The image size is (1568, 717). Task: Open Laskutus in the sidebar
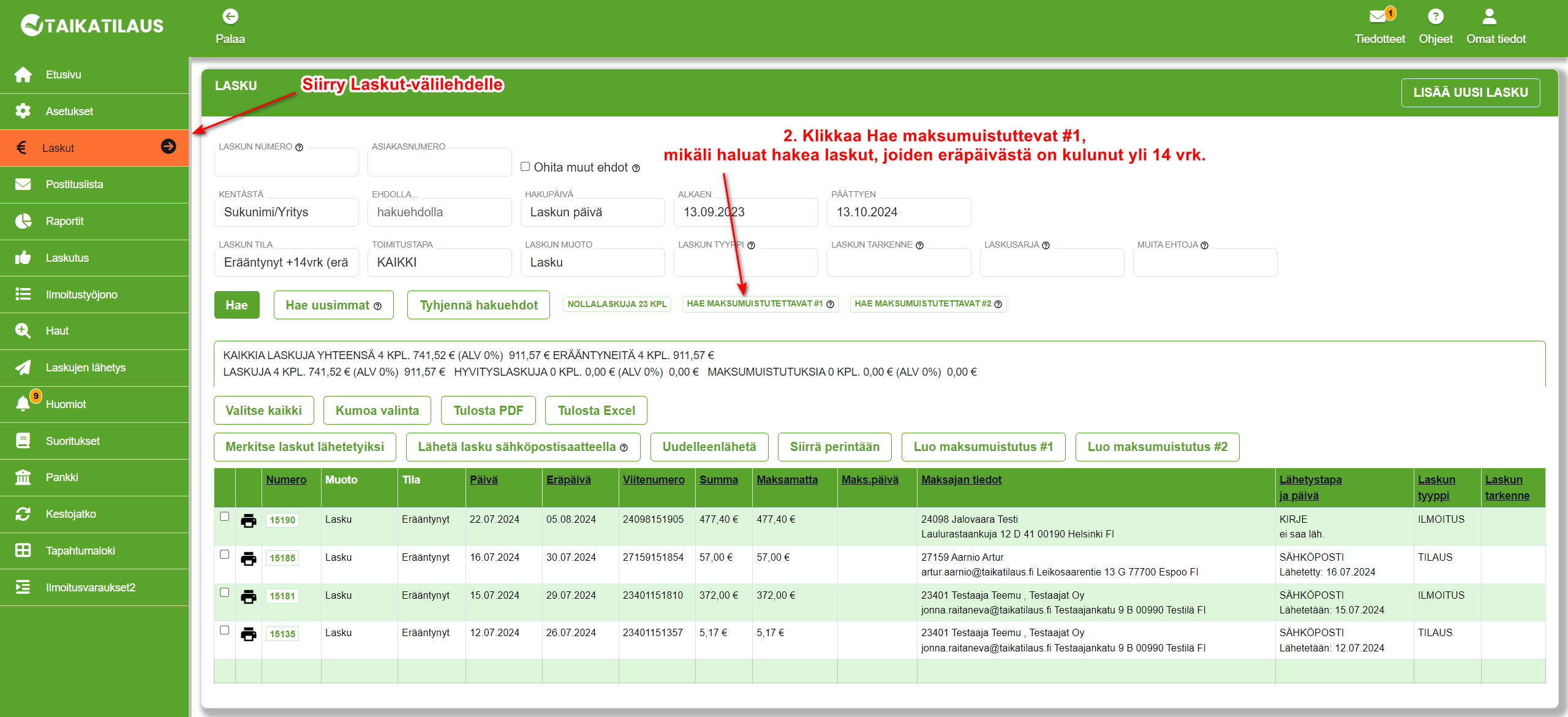pyautogui.click(x=94, y=258)
